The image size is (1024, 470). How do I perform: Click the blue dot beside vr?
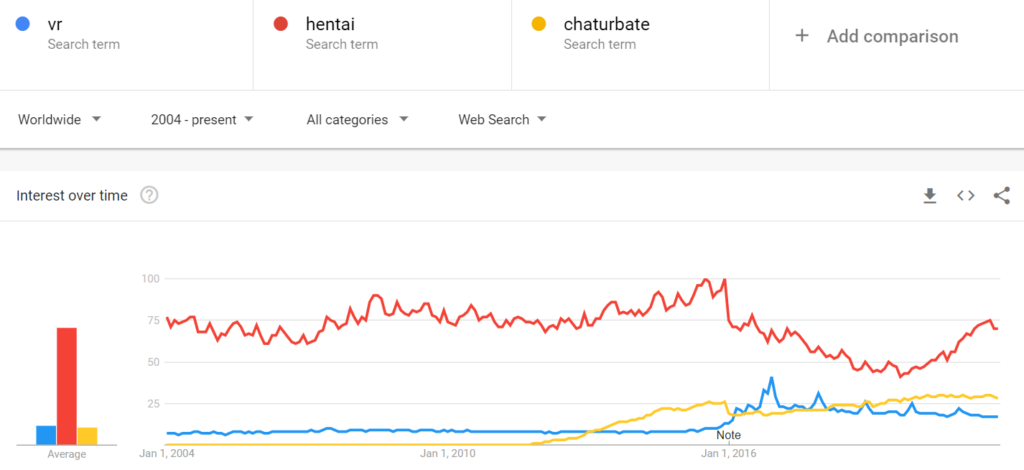pyautogui.click(x=23, y=25)
